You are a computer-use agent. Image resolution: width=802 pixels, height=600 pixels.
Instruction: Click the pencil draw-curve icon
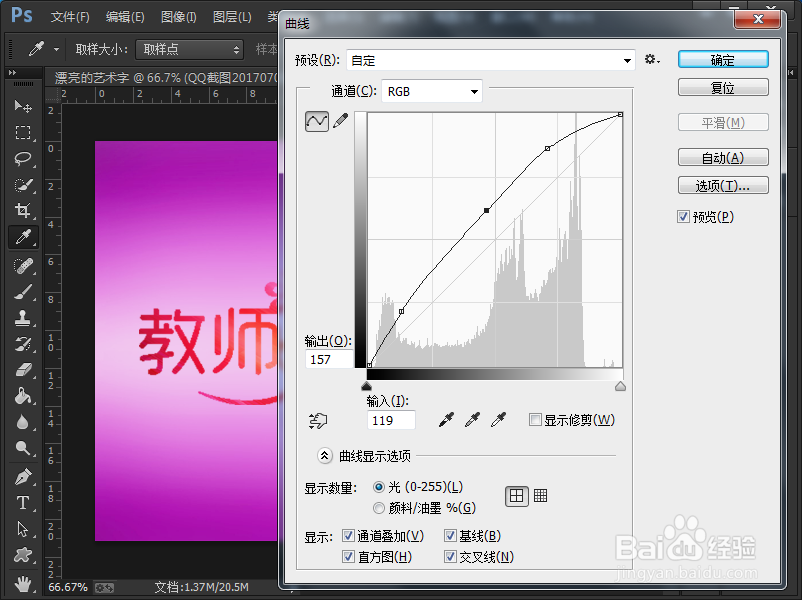(340, 121)
